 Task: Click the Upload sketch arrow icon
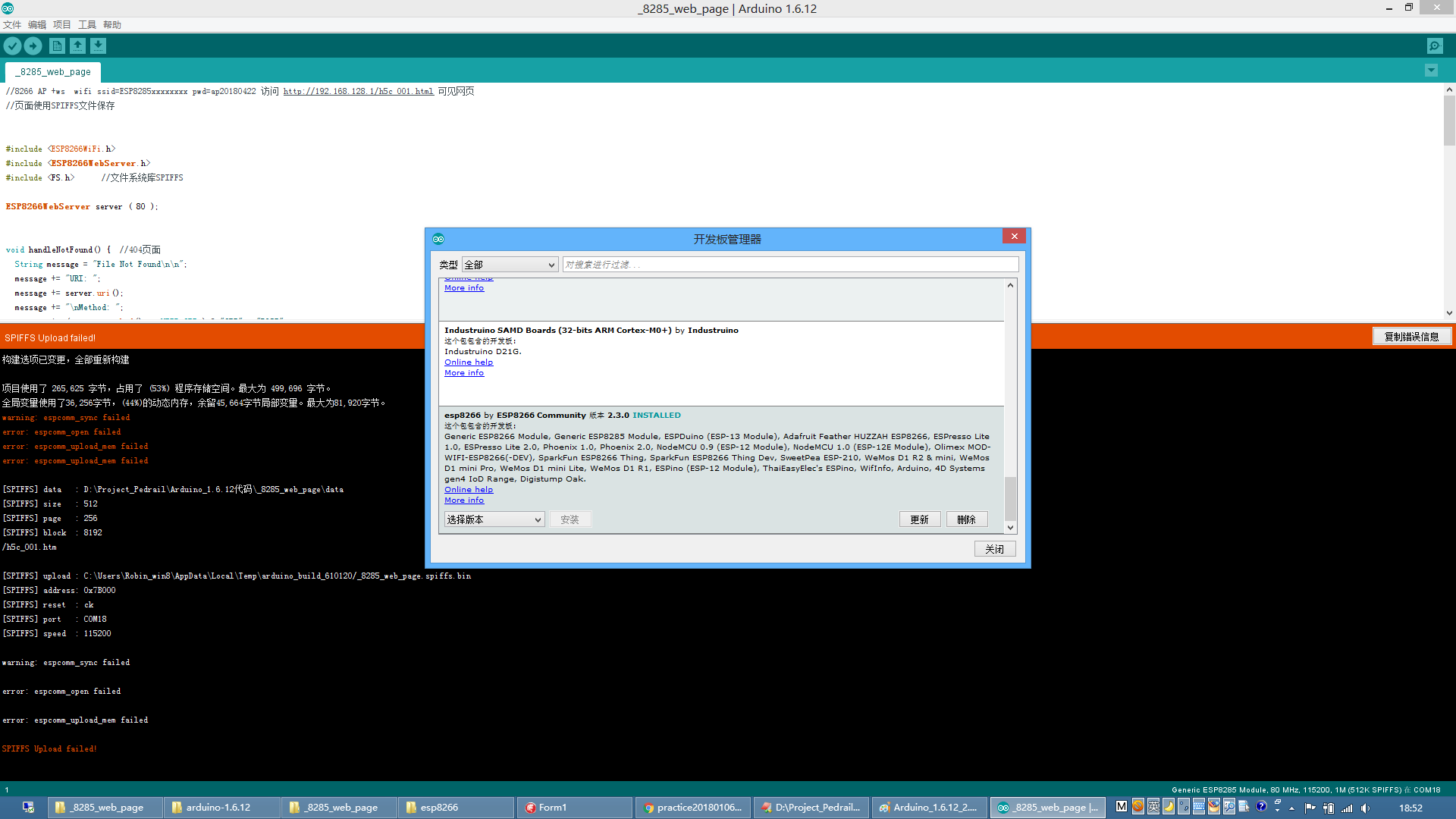point(33,46)
